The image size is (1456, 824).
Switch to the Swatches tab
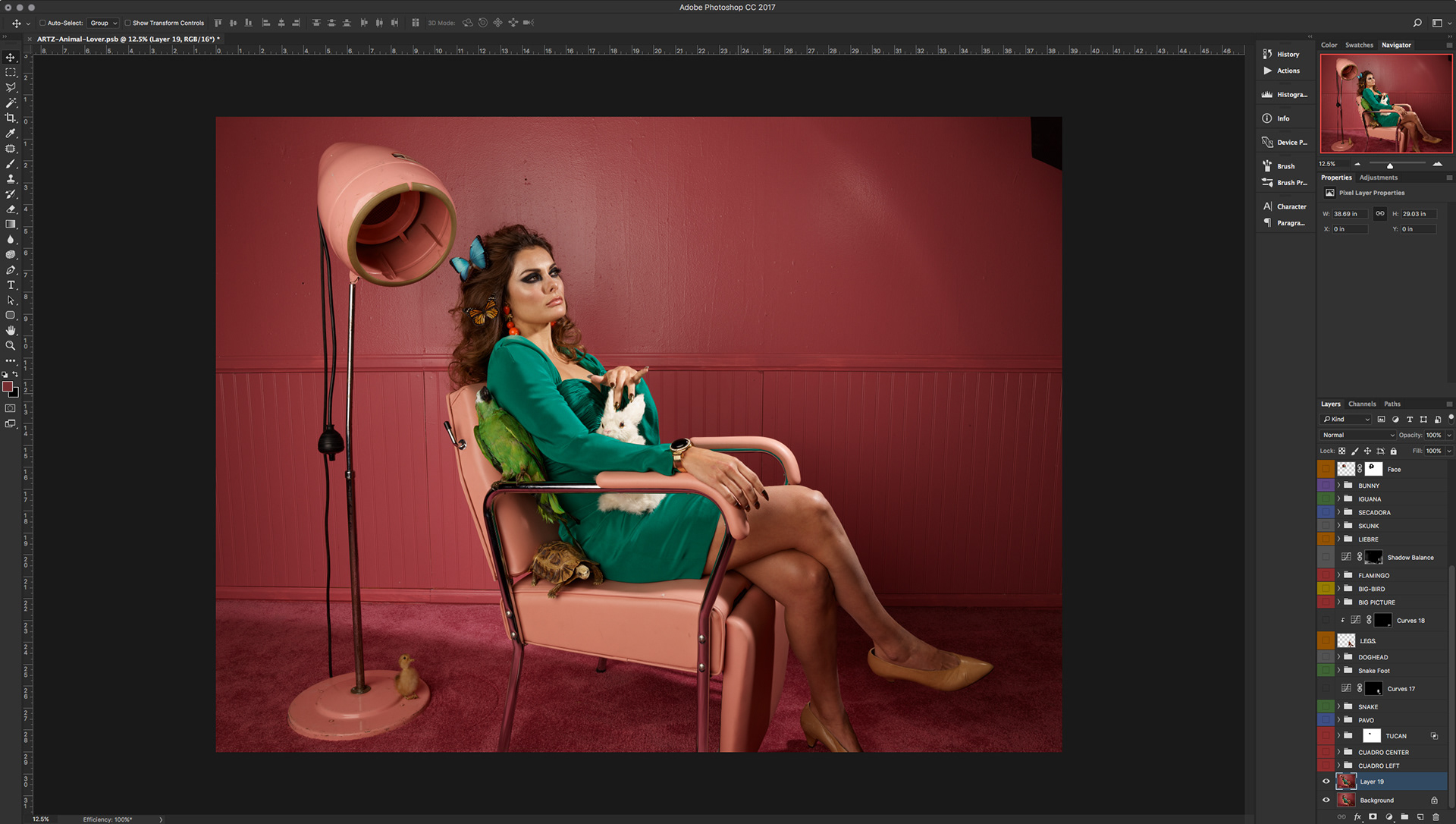click(1359, 45)
